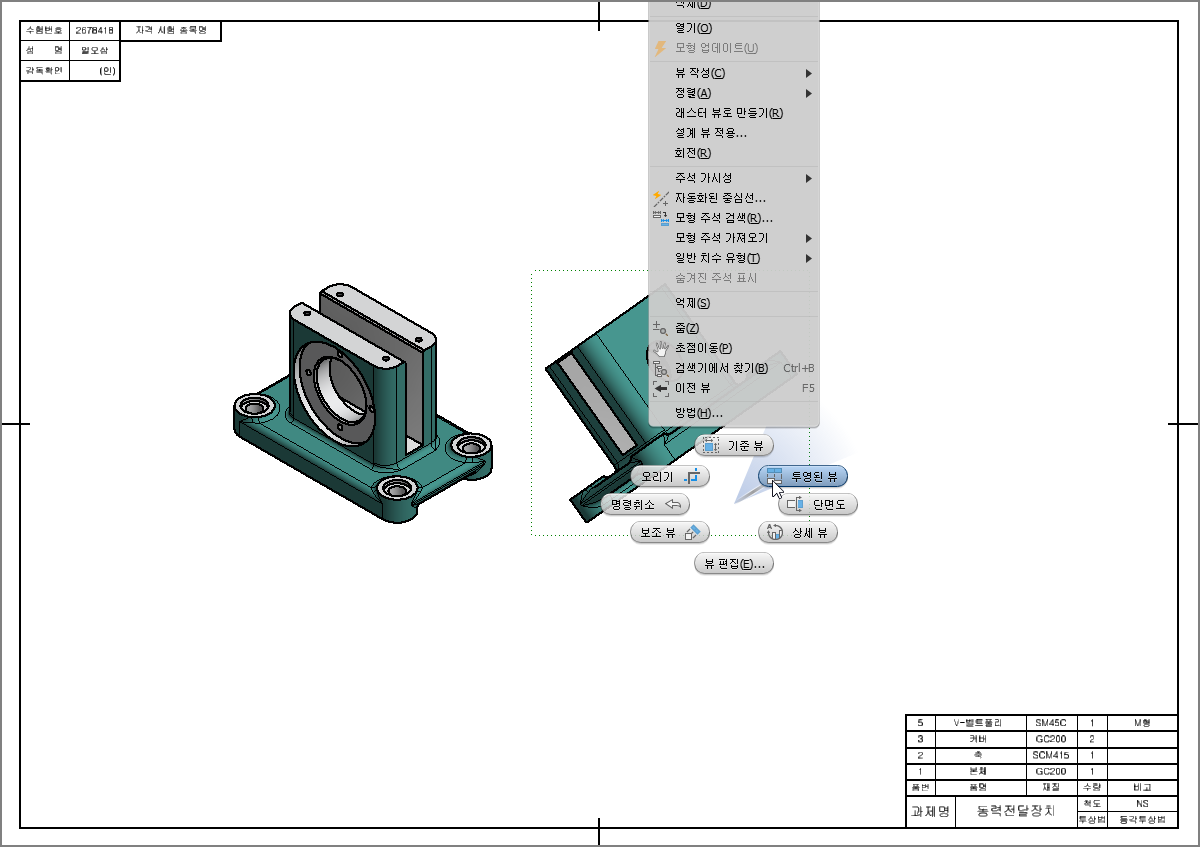Image resolution: width=1200 pixels, height=847 pixels.
Task: Click the NS scale value cell
Action: (1142, 803)
